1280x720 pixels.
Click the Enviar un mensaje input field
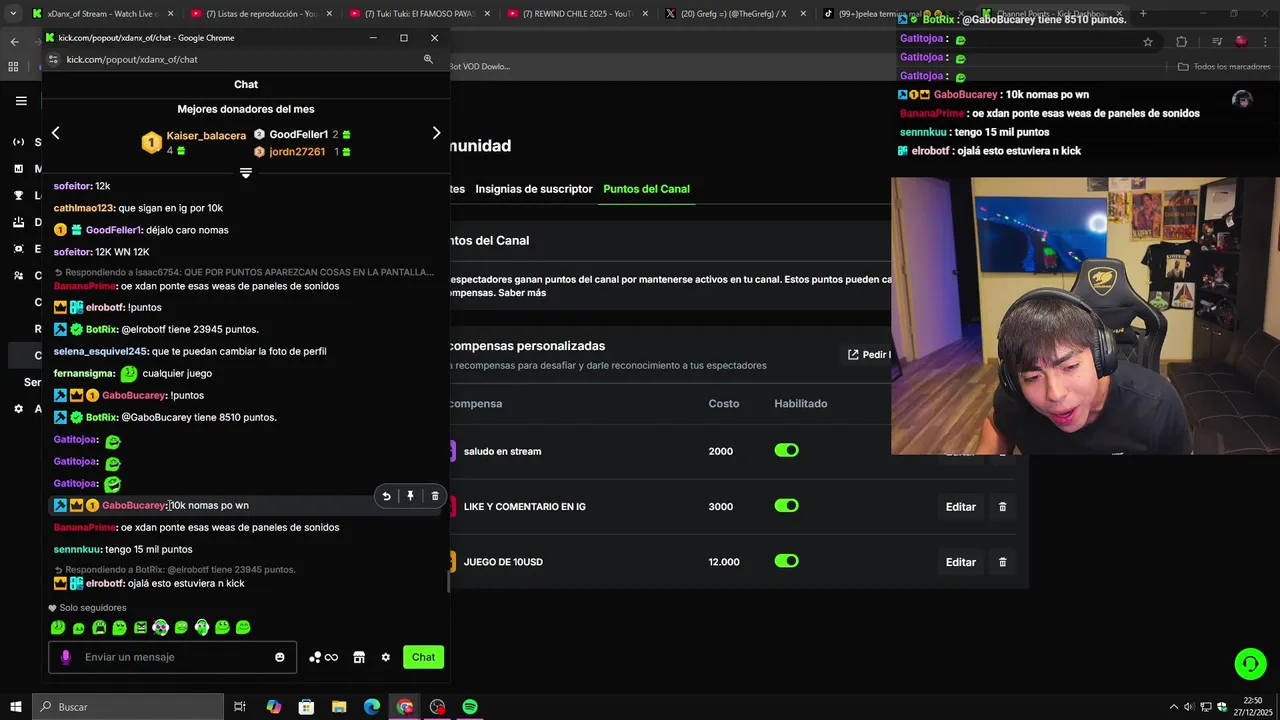click(172, 657)
